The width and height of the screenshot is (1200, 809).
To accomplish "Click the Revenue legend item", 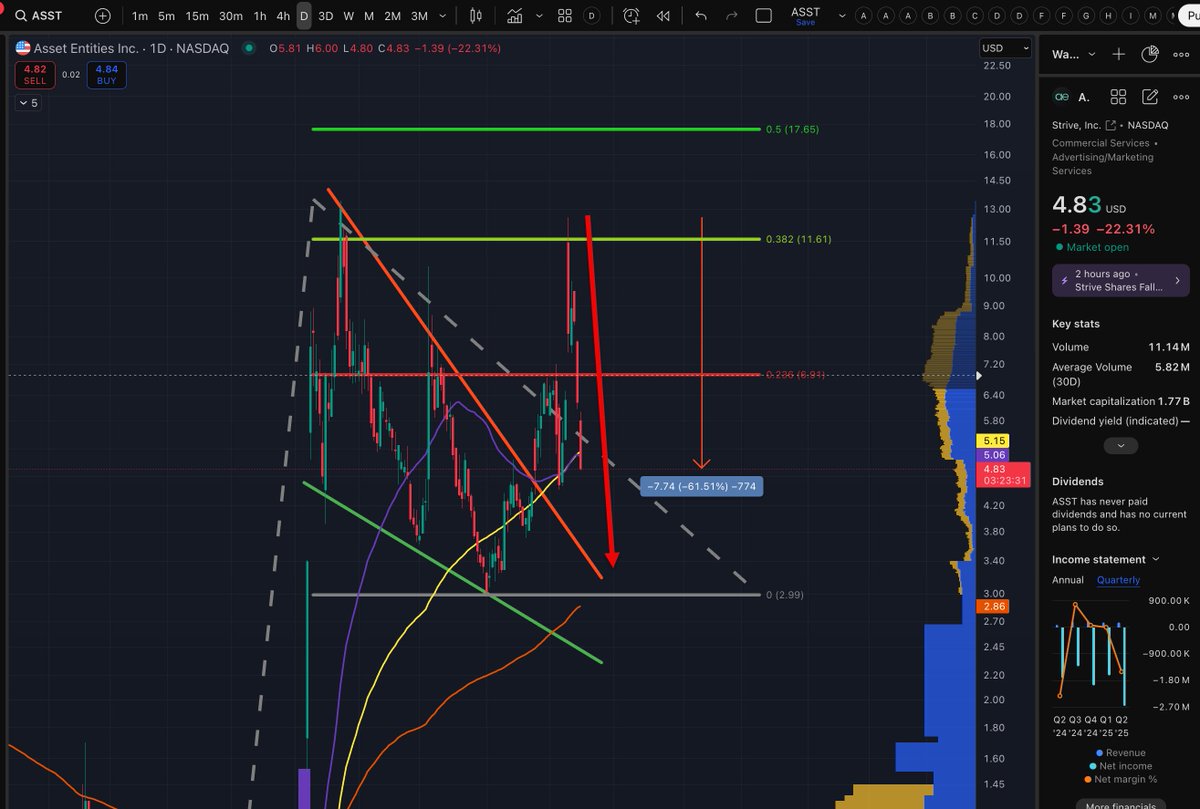I will [x=1121, y=753].
